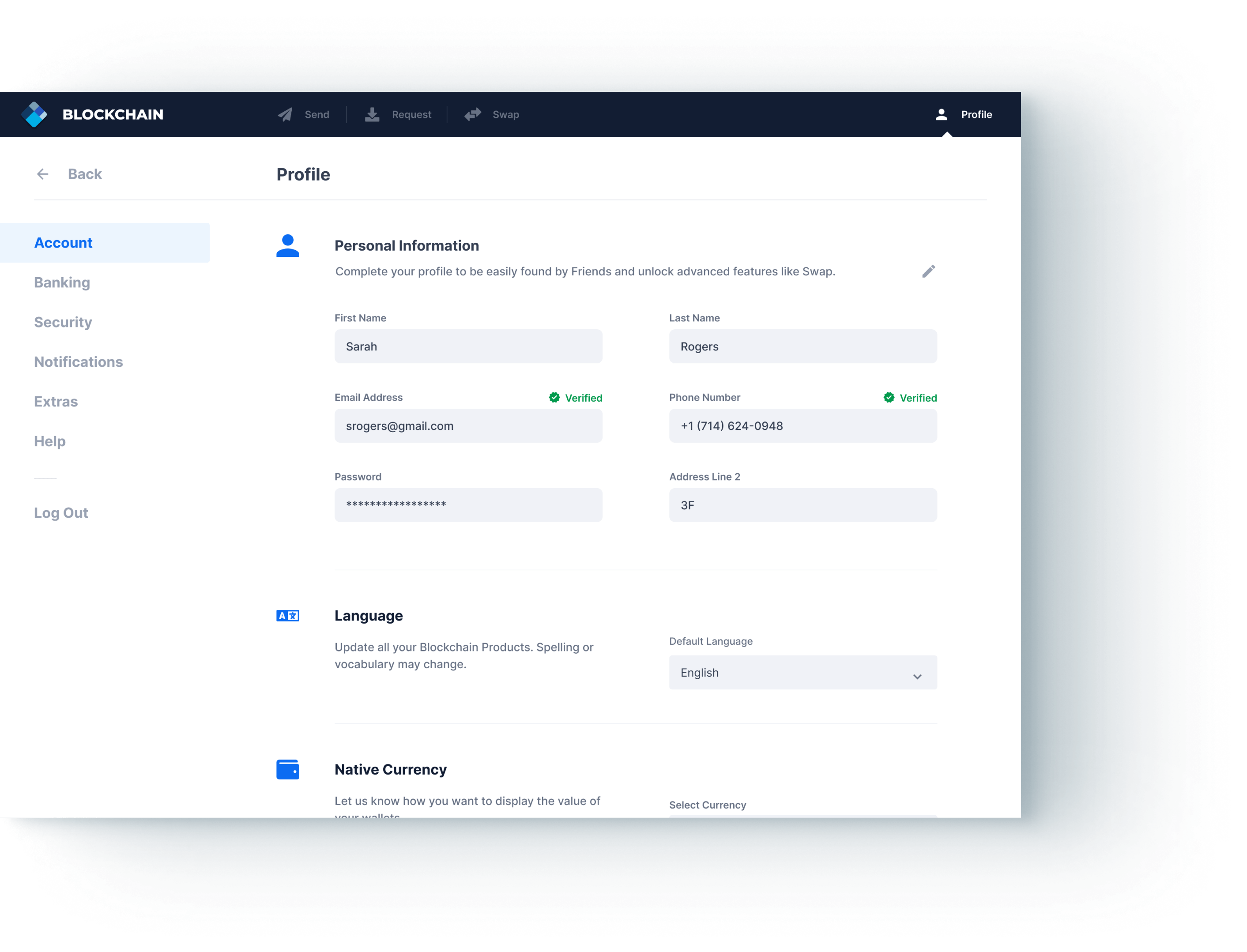Click Send in the top navigation
Viewport: 1247px width, 952px height.
tap(317, 114)
